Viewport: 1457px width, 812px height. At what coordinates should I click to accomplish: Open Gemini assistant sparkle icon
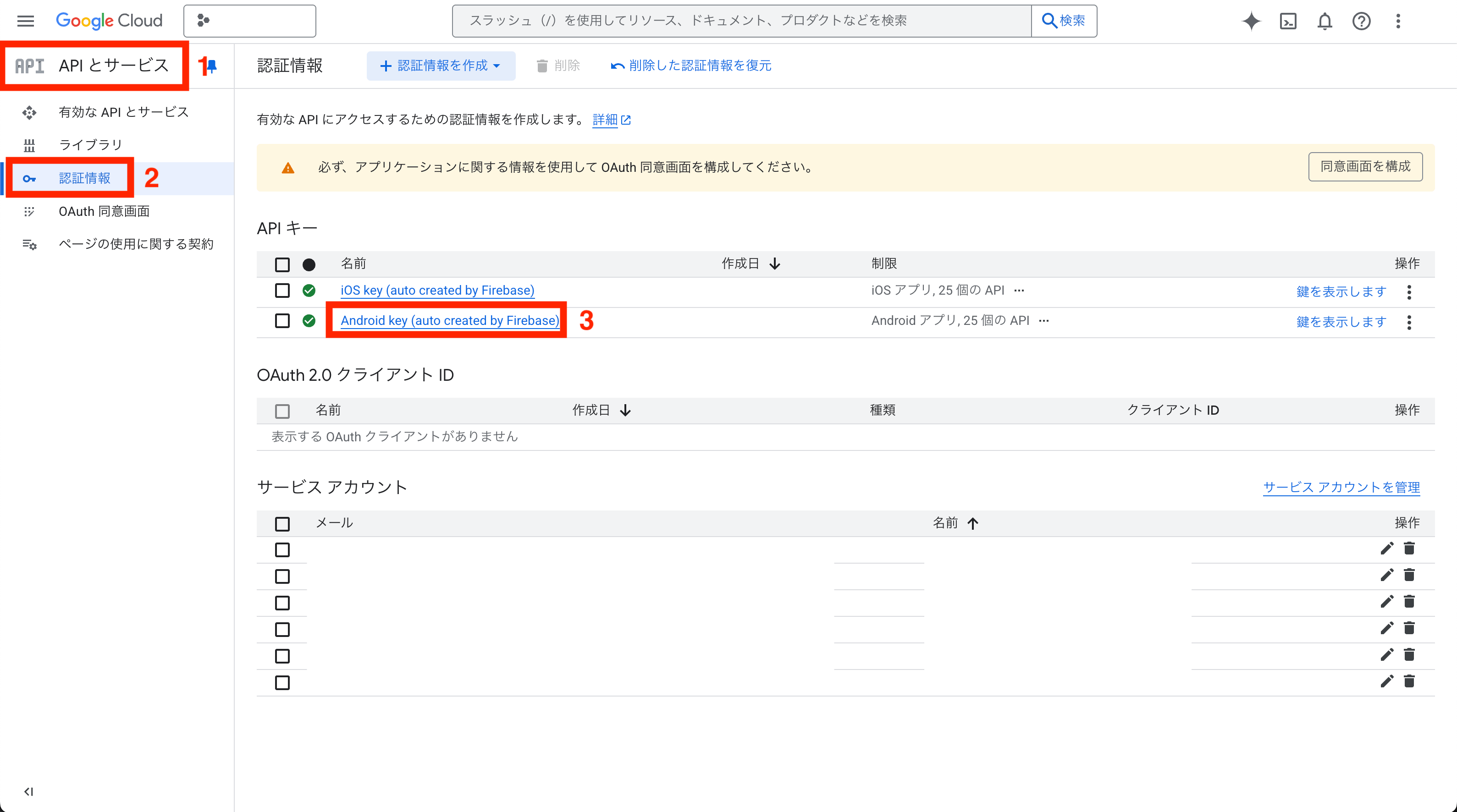click(x=1251, y=21)
